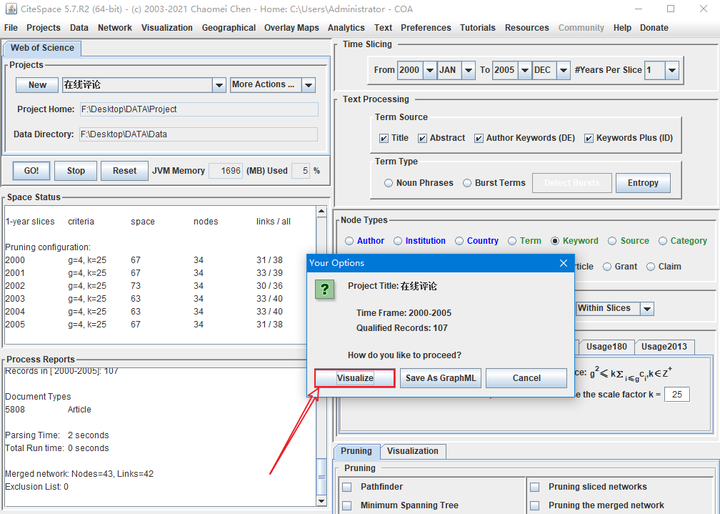720x514 pixels.
Task: Click the Entropy button
Action: click(x=643, y=183)
